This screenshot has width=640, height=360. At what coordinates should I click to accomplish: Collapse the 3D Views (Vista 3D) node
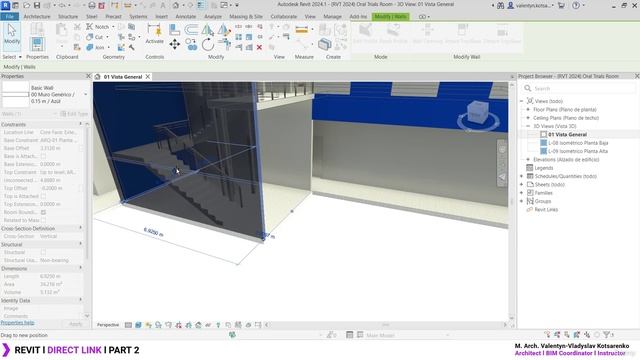tap(528, 126)
